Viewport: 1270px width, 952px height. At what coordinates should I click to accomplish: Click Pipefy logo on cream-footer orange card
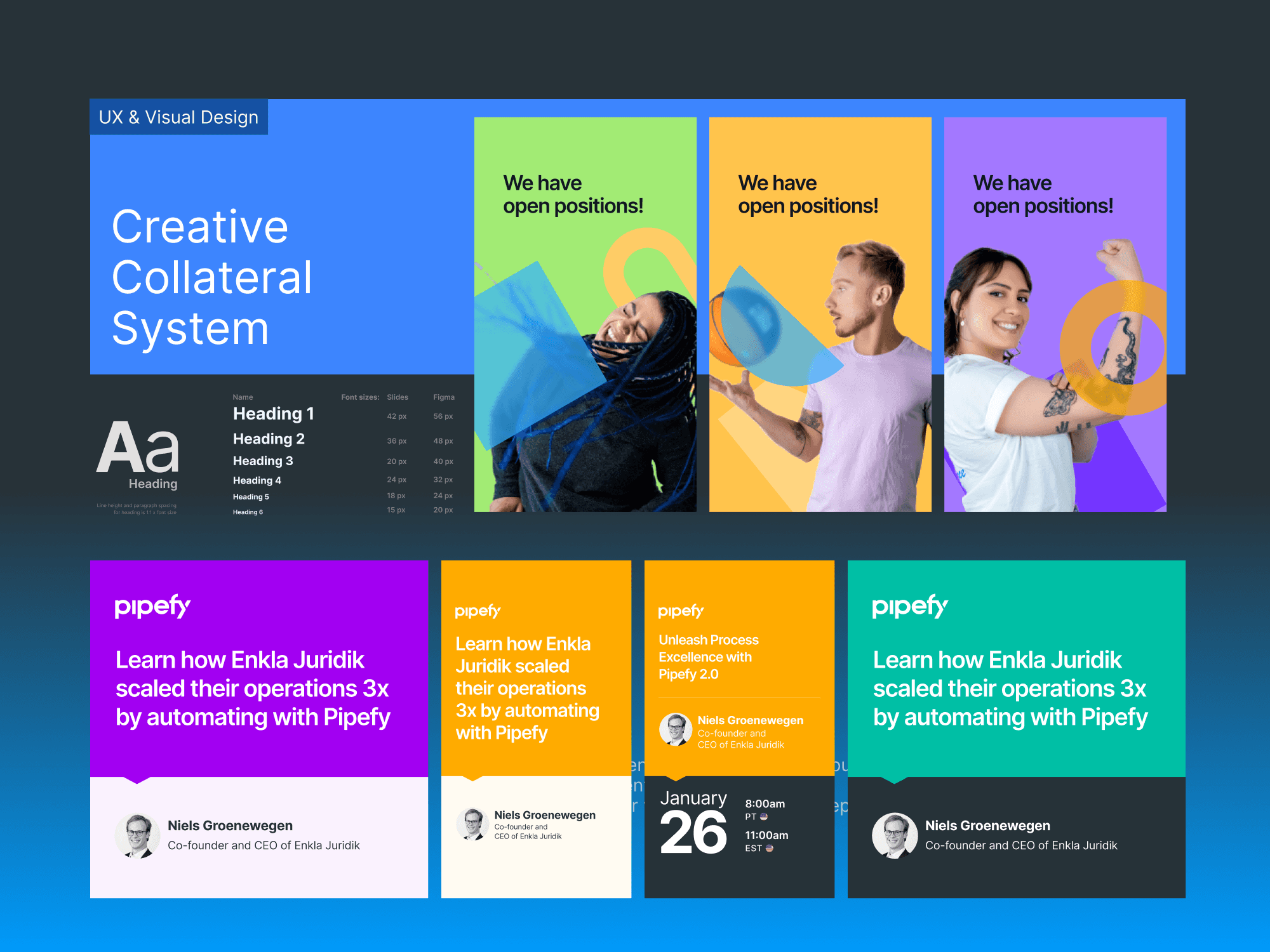point(478,611)
